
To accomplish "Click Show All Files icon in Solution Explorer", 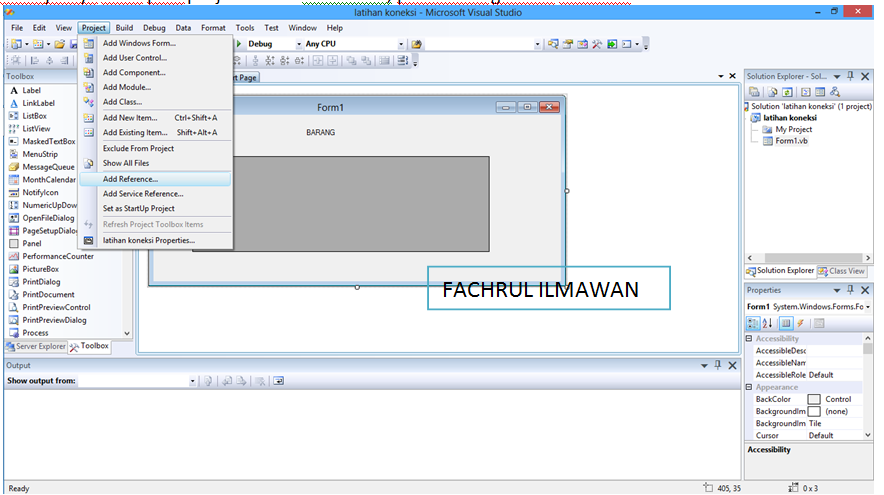I will 772,92.
